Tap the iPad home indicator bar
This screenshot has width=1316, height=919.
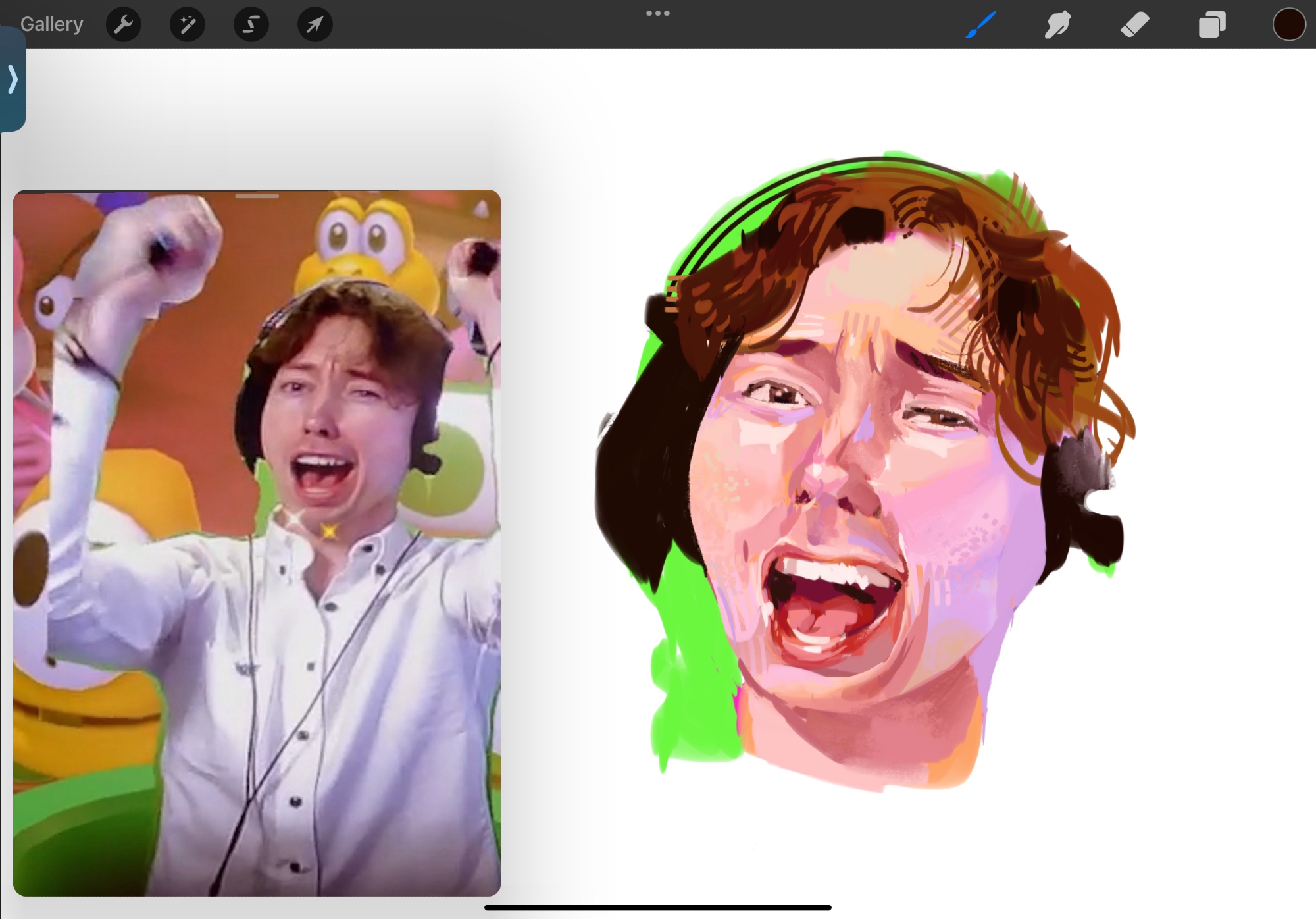pos(657,907)
